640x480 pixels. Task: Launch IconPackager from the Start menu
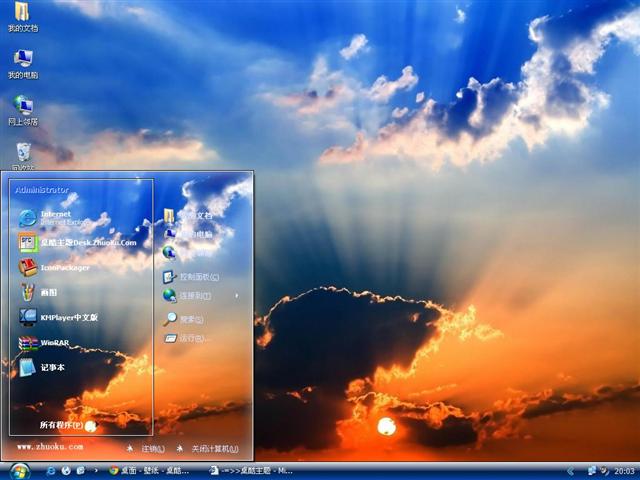[54, 268]
